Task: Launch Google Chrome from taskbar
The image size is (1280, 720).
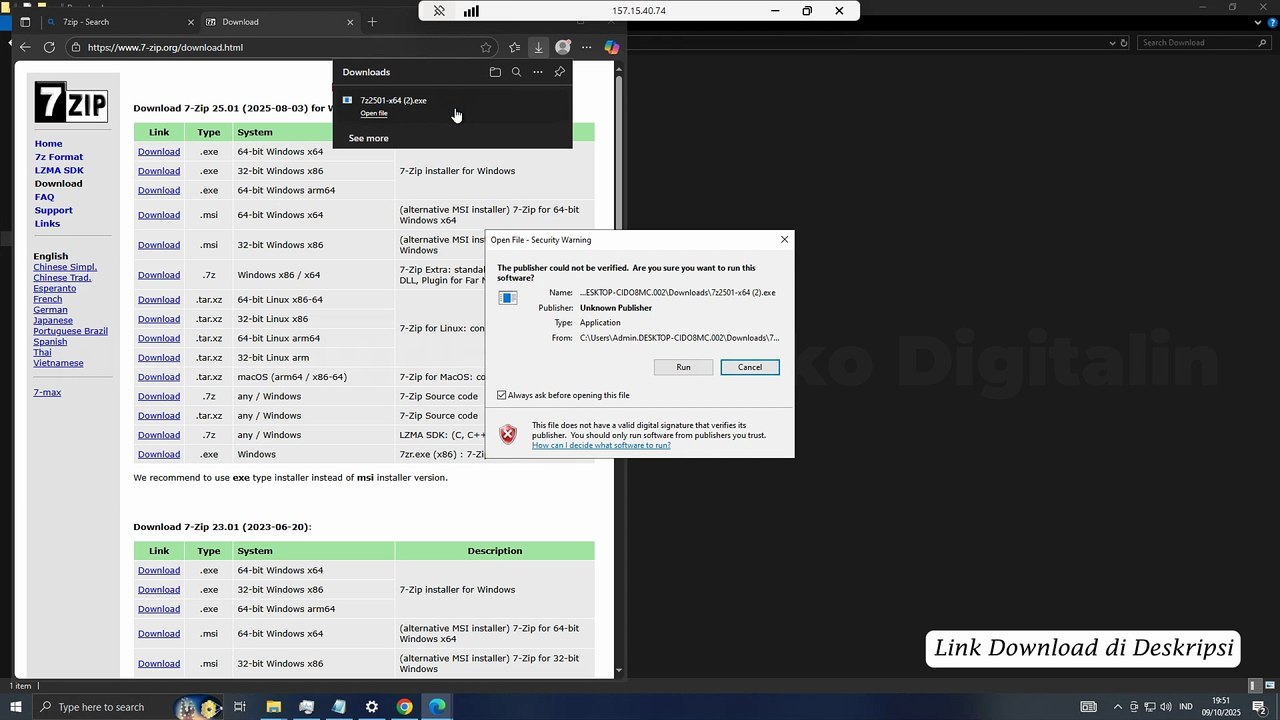Action: [404, 707]
